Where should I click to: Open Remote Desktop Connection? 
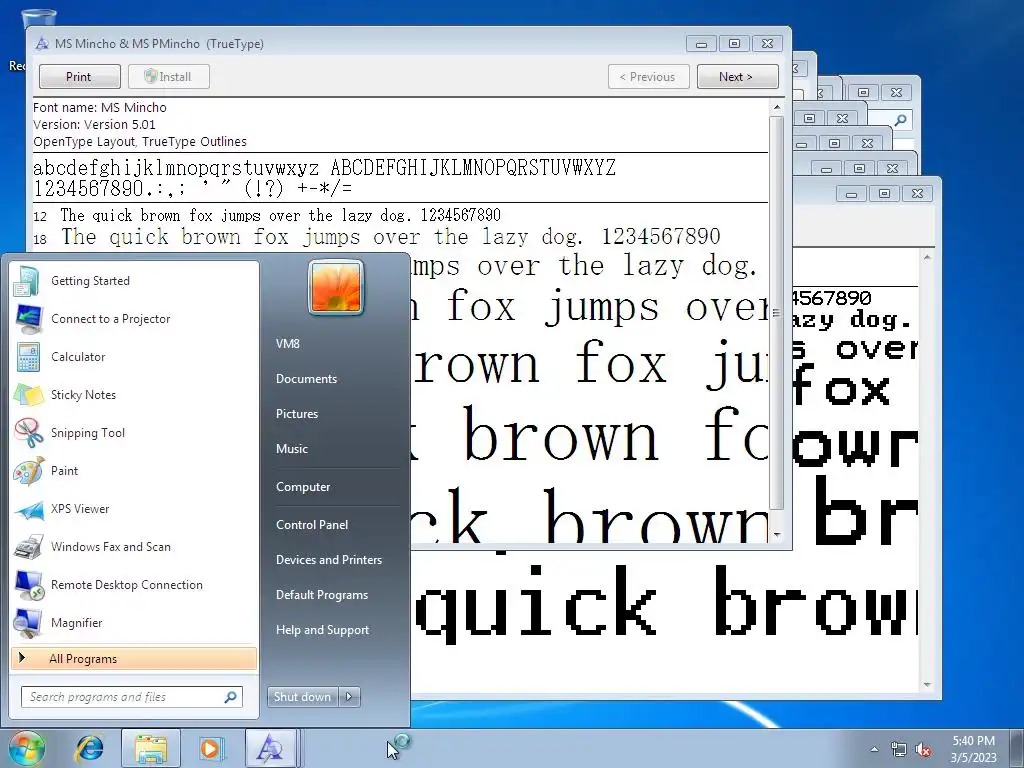135,584
